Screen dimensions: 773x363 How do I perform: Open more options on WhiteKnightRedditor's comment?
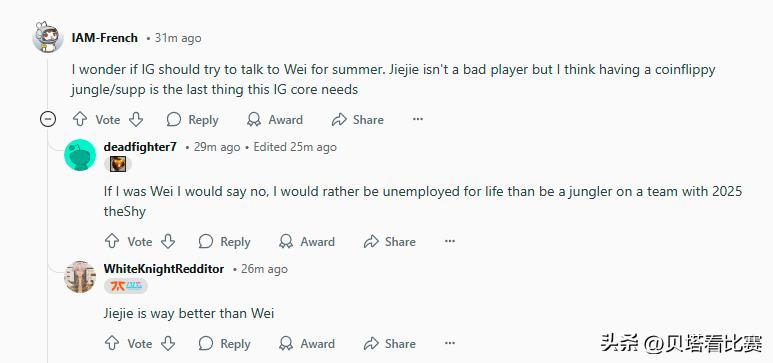450,343
